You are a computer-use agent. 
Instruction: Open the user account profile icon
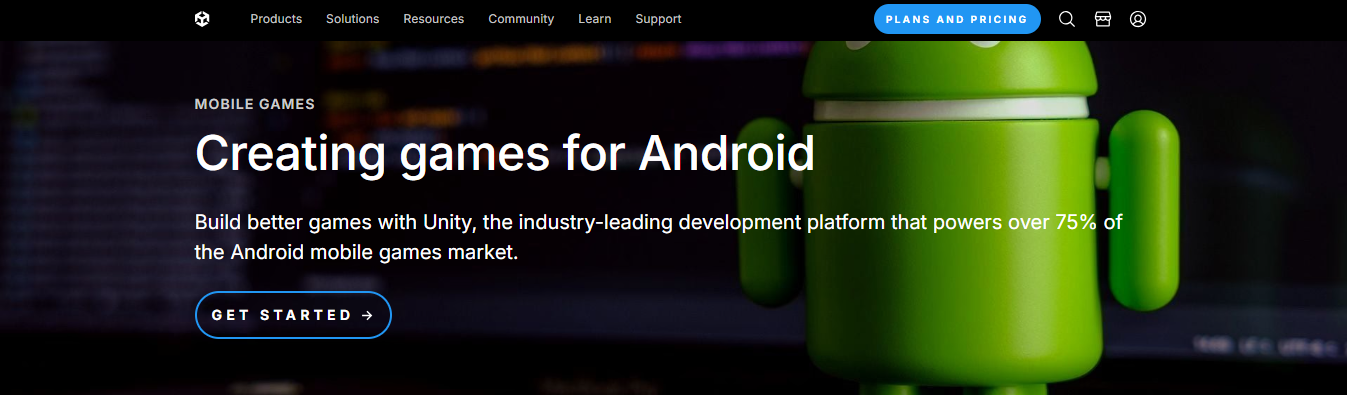(x=1138, y=19)
